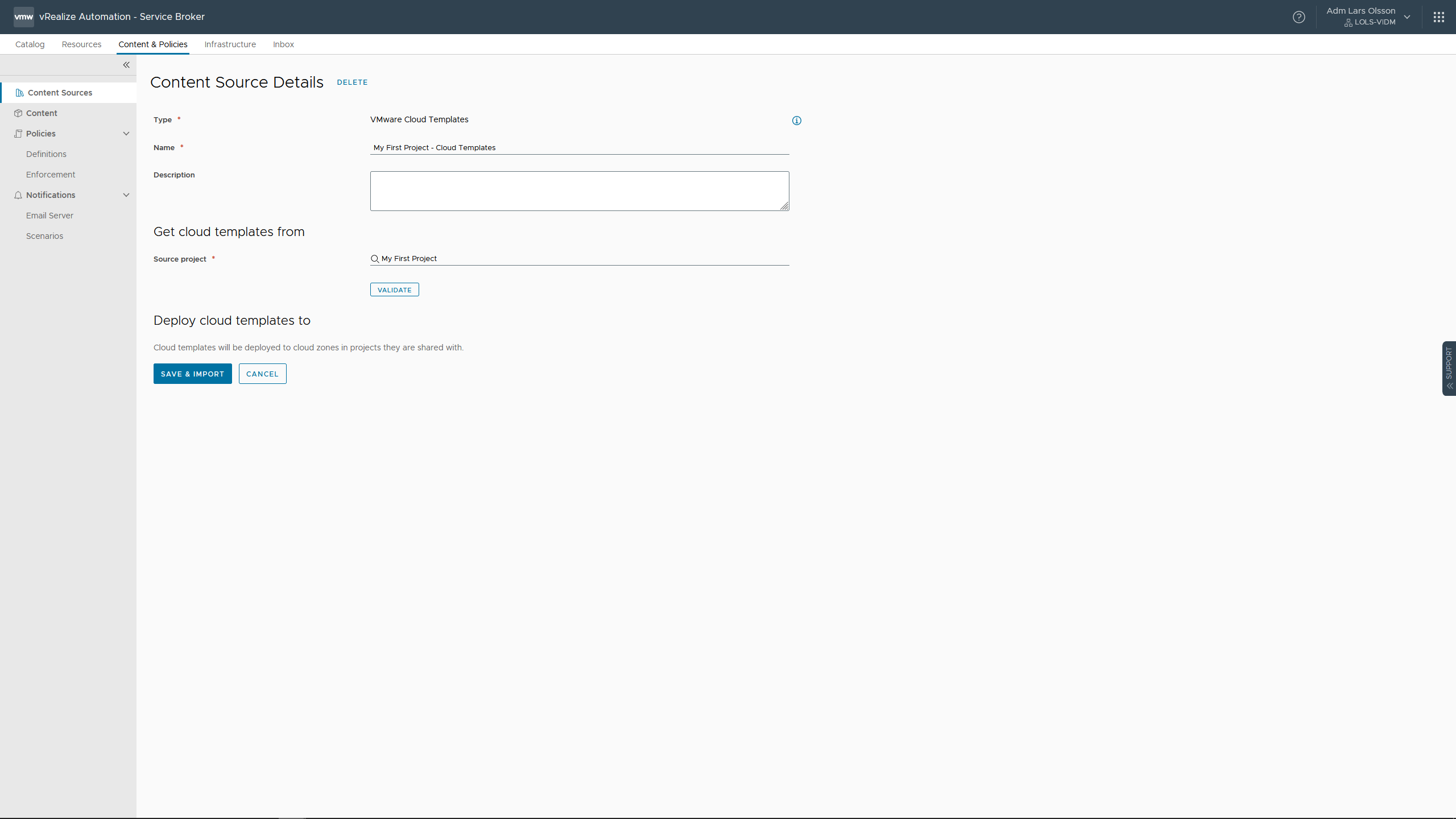Click the 'Content Source Details' page title

(x=237, y=82)
